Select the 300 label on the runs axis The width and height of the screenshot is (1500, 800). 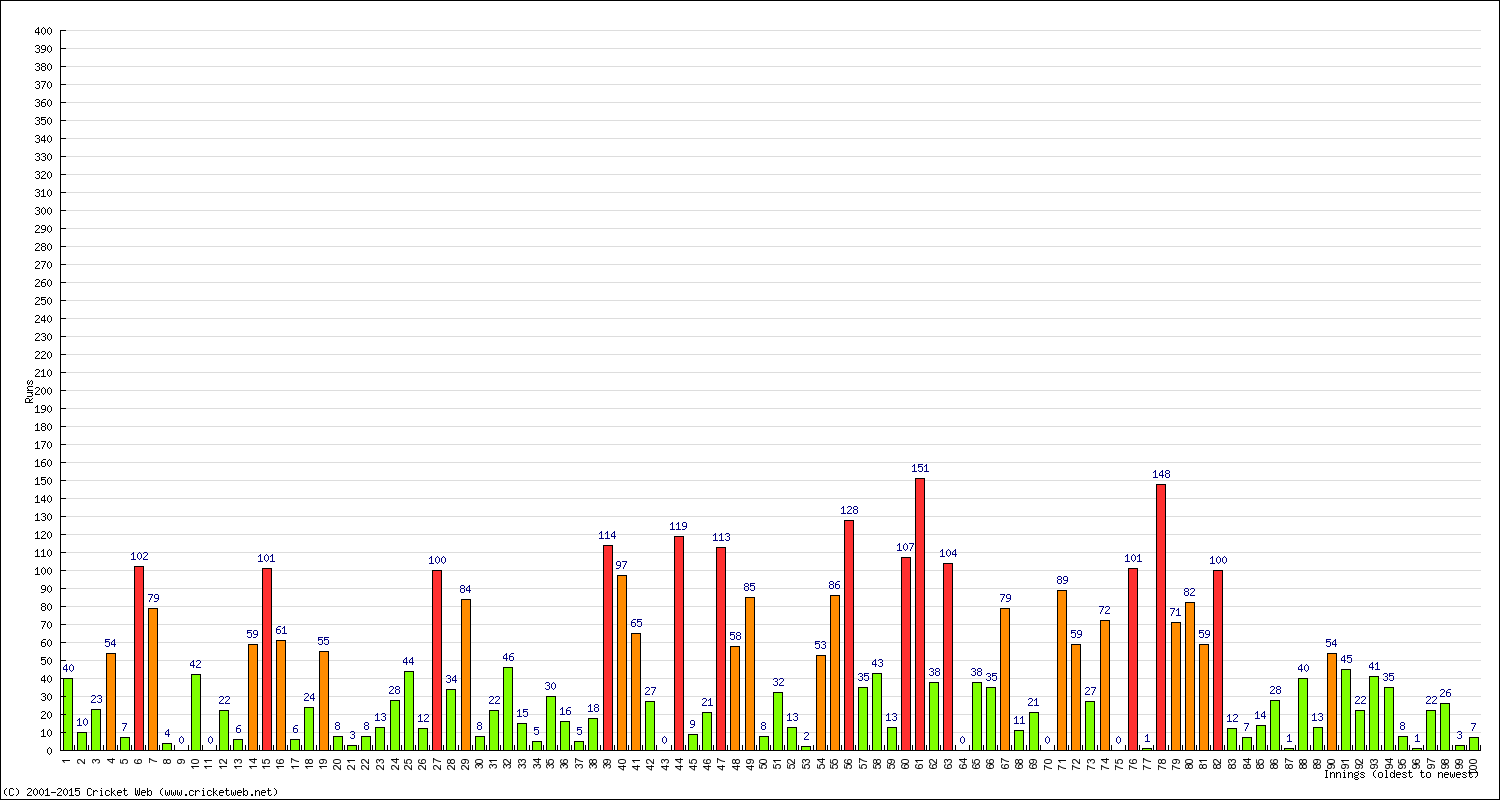pos(42,211)
